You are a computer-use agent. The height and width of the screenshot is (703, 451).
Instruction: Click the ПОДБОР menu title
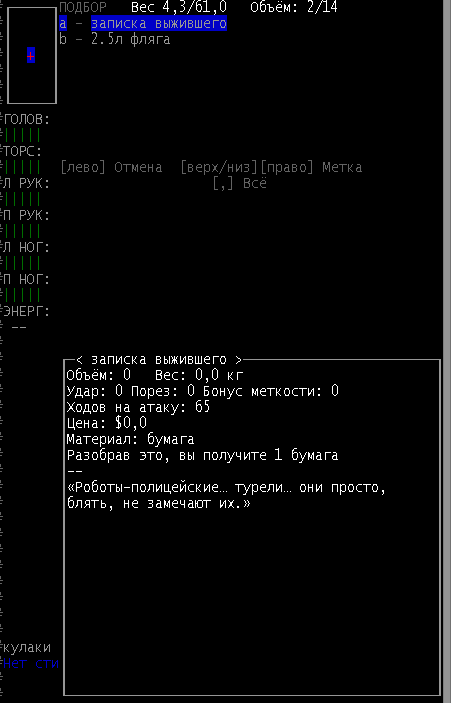[83, 7]
